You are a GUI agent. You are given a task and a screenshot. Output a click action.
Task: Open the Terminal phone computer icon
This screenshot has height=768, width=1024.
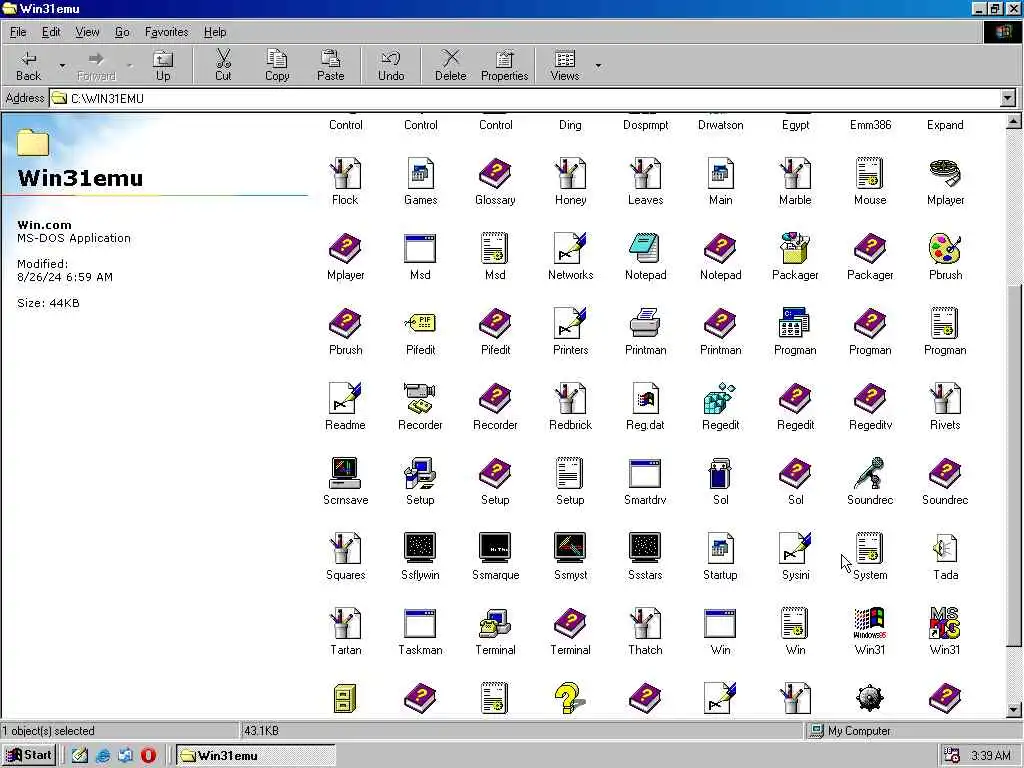(x=495, y=624)
